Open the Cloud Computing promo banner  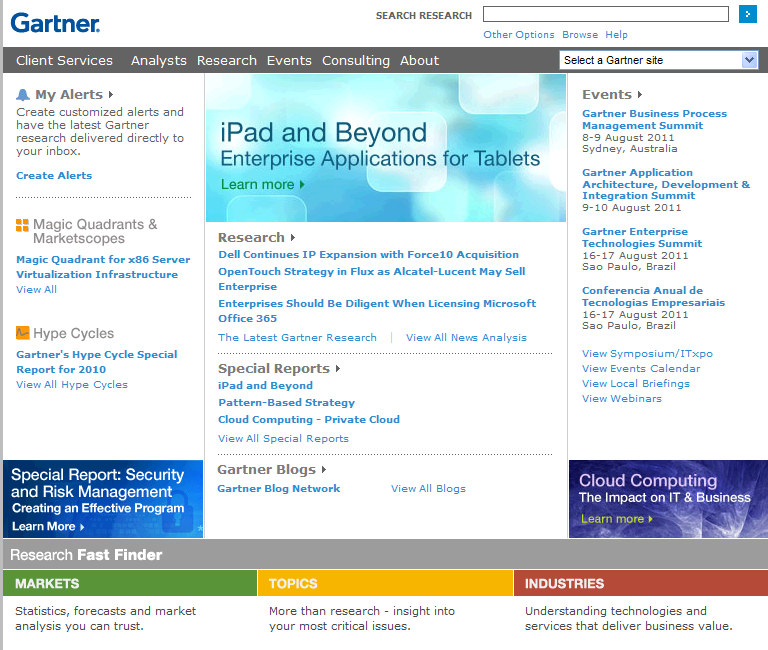[667, 498]
